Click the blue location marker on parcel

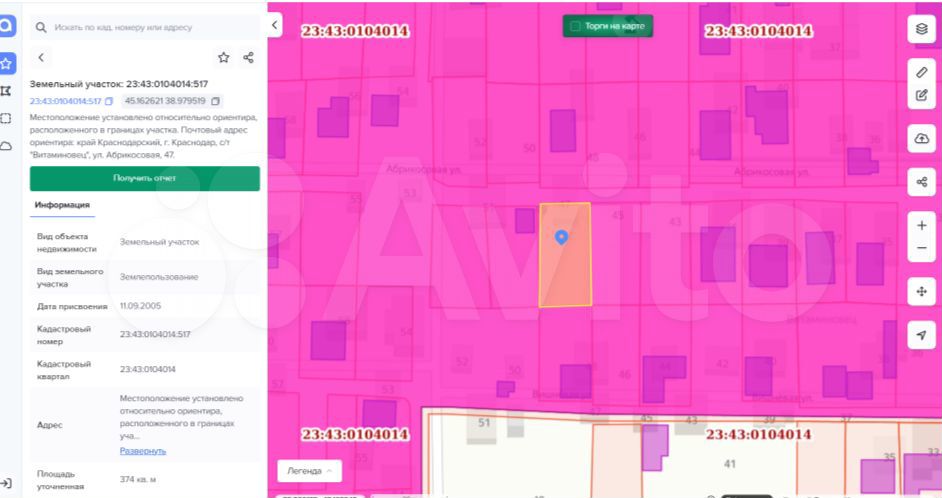[561, 237]
